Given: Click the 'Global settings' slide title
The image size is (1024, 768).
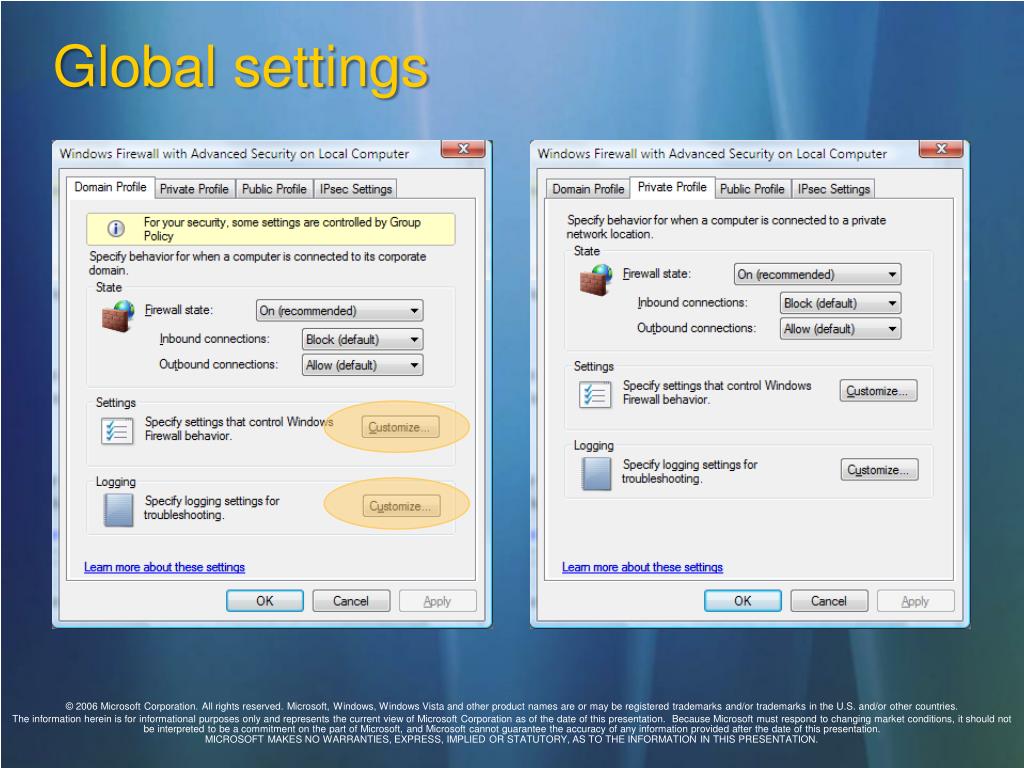Looking at the screenshot, I should [241, 69].
